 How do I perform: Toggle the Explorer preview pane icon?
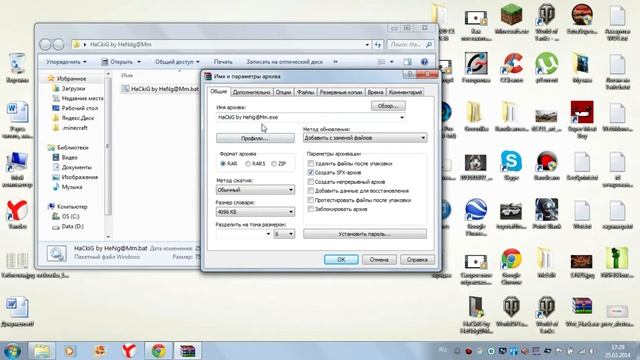pos(407,62)
